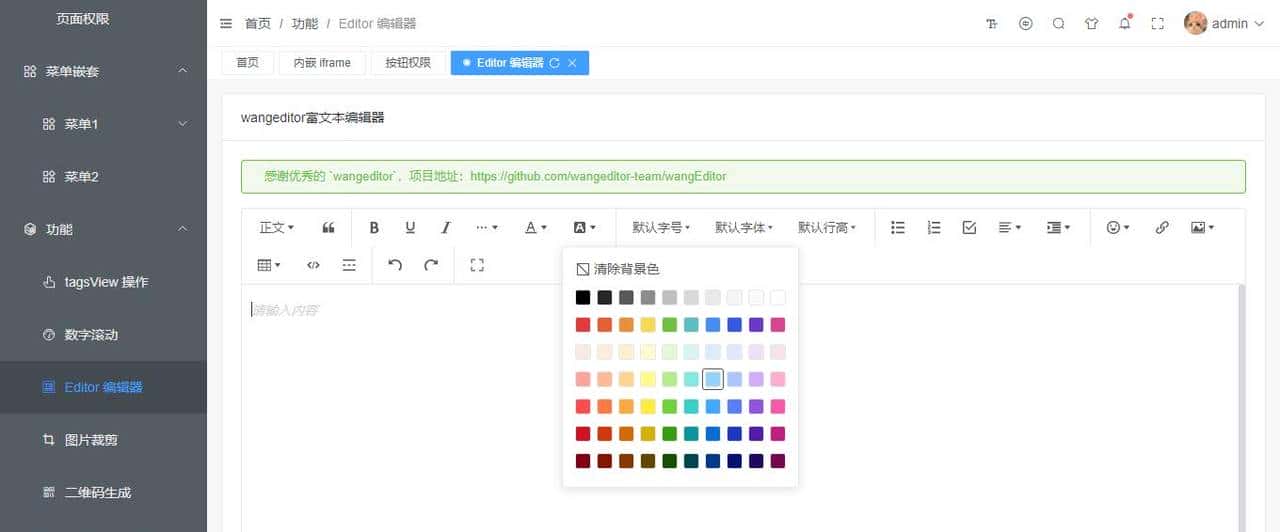Open notifications bell icon
The height and width of the screenshot is (532, 1280).
click(1125, 23)
